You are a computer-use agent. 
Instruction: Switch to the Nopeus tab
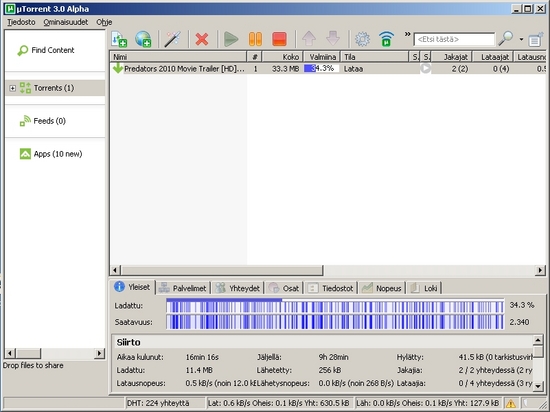click(382, 288)
